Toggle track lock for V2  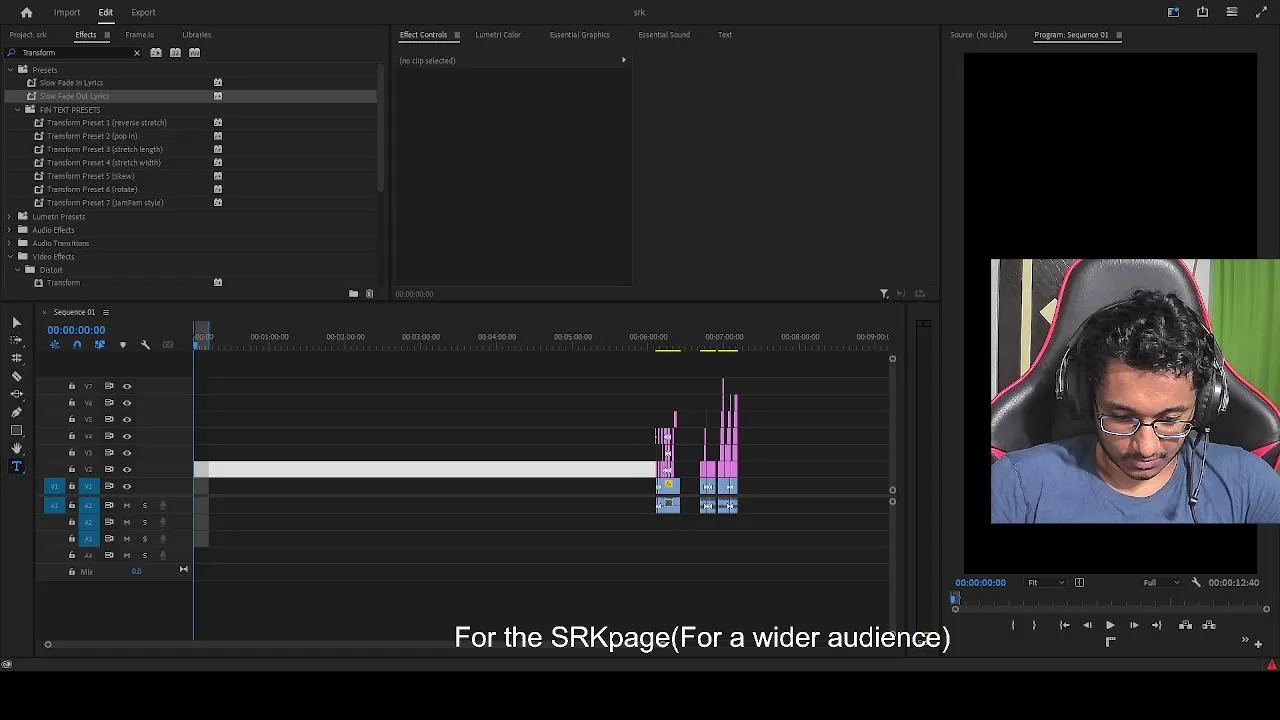(71, 469)
